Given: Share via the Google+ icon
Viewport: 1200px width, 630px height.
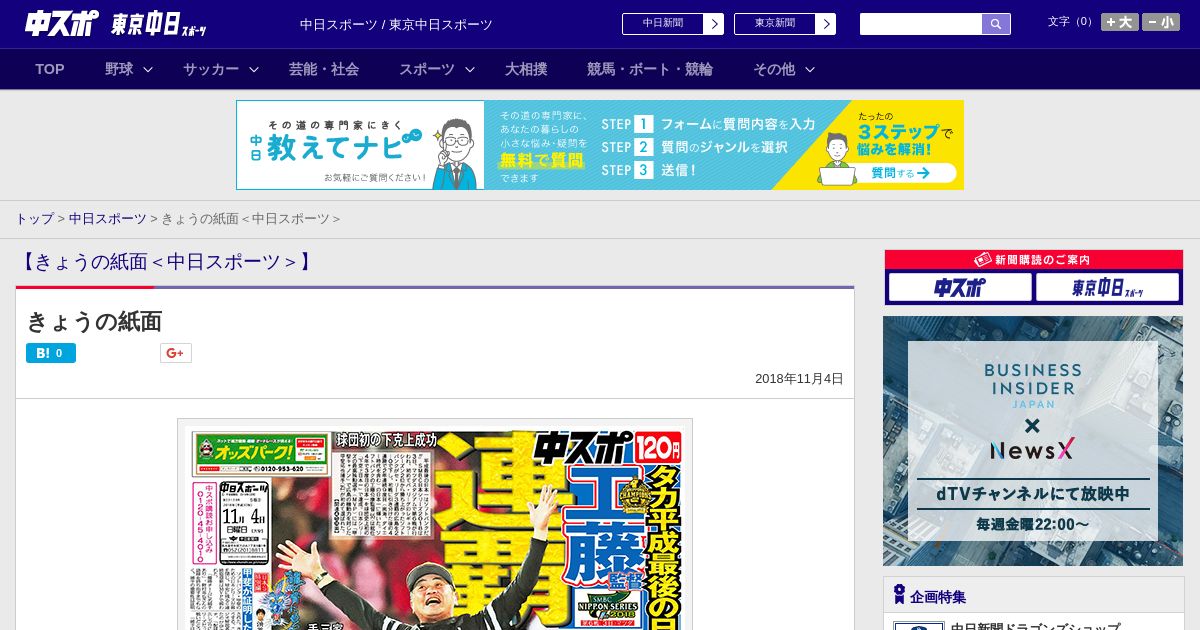Looking at the screenshot, I should [176, 353].
